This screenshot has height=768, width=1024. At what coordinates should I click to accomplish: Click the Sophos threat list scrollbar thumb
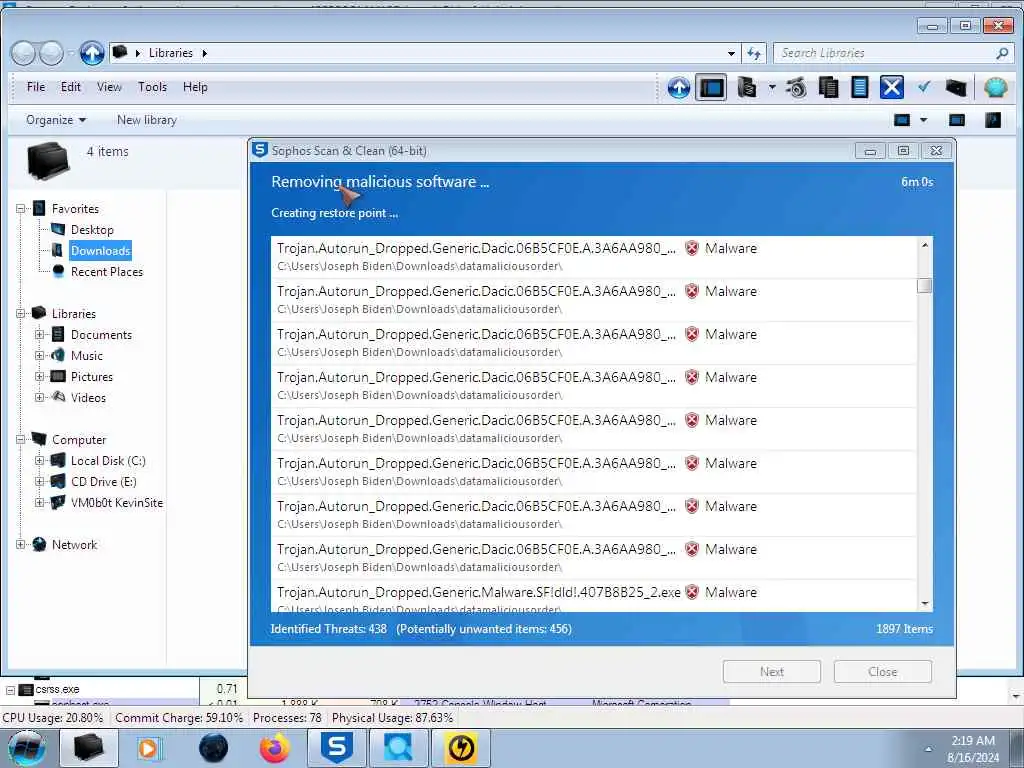(x=924, y=286)
